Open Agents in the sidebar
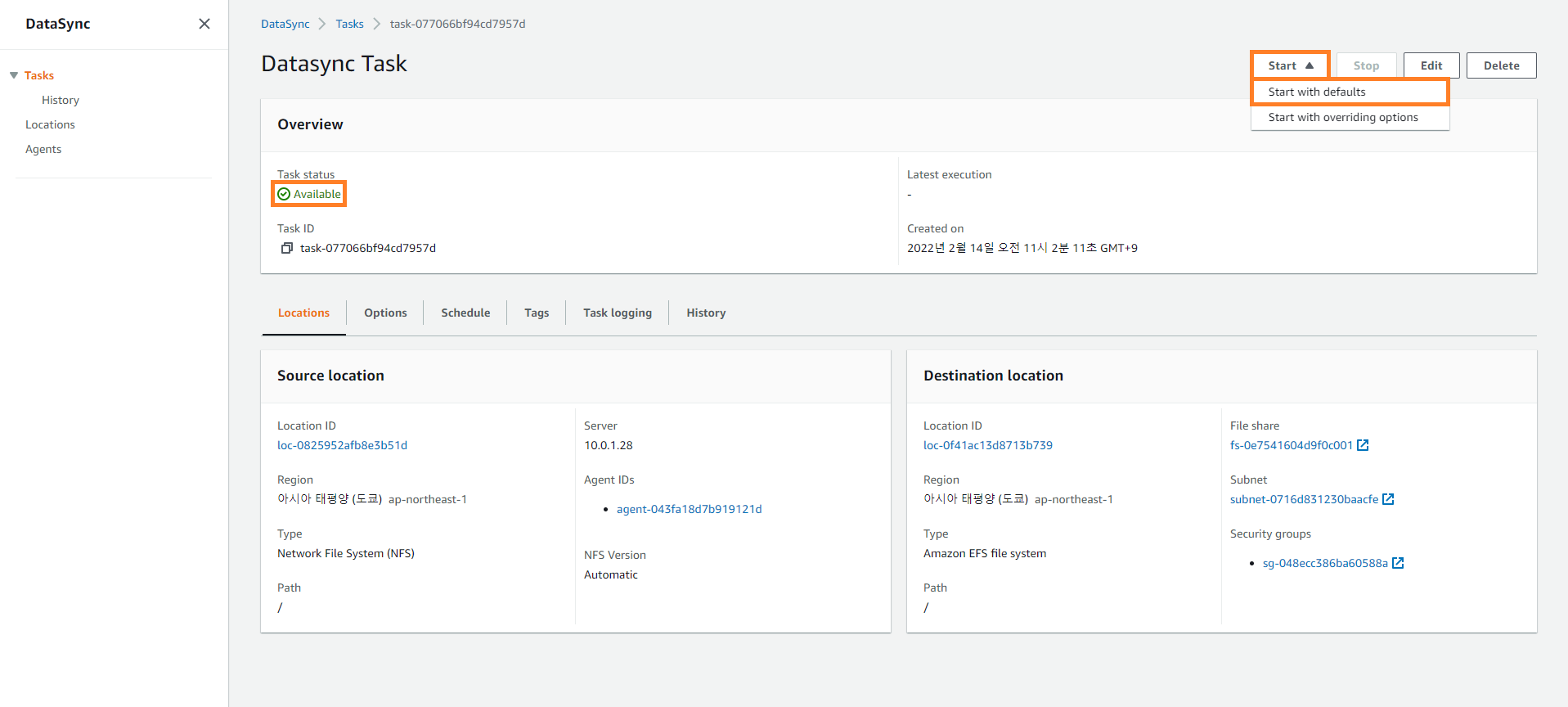 (x=43, y=149)
